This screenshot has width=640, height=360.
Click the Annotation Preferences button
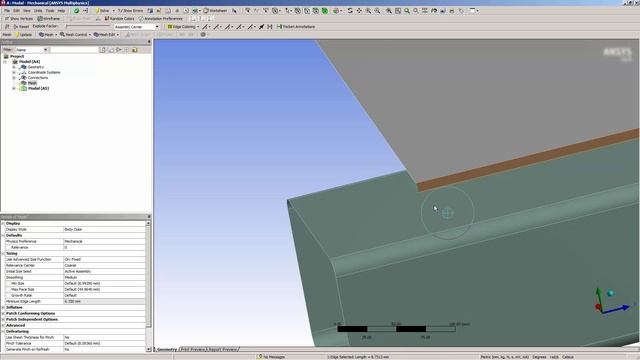point(160,19)
